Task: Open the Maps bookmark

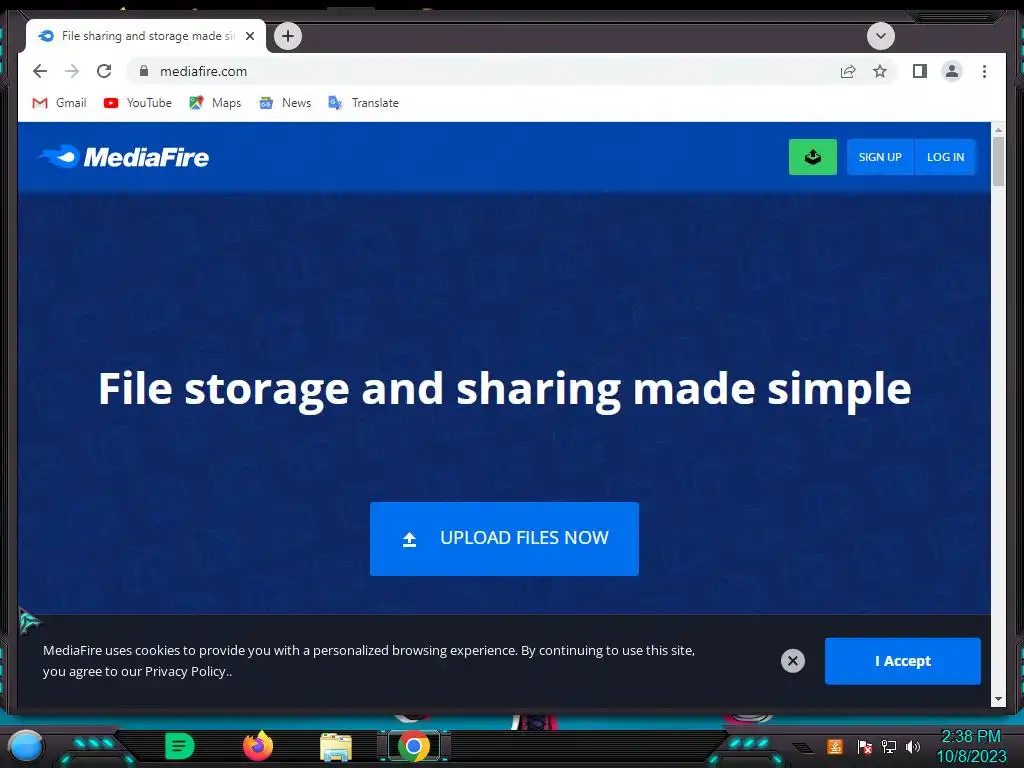Action: (215, 103)
